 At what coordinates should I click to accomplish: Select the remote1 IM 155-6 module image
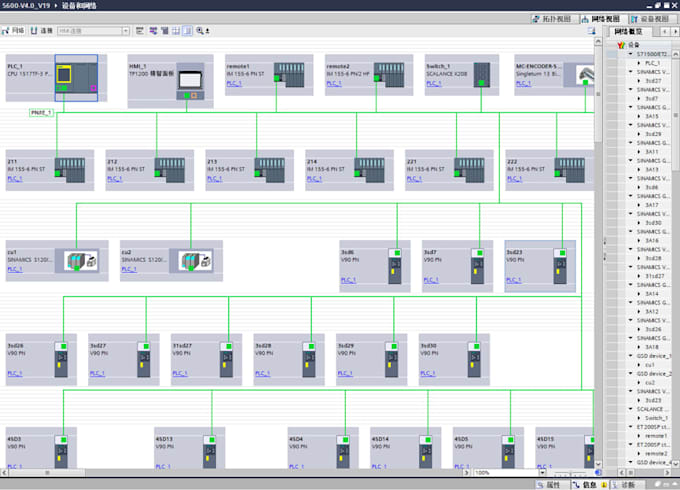289,75
